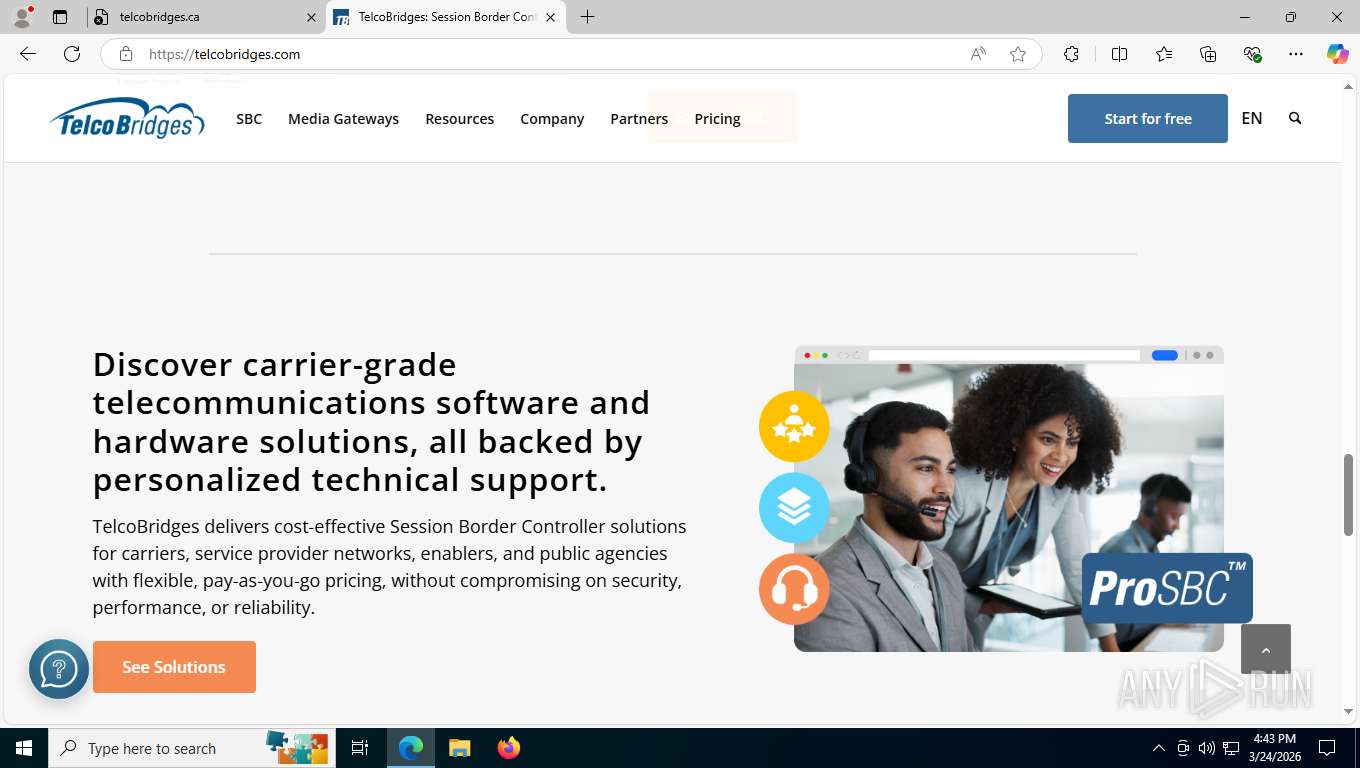Open Task View in the taskbar
1360x768 pixels.
point(360,748)
